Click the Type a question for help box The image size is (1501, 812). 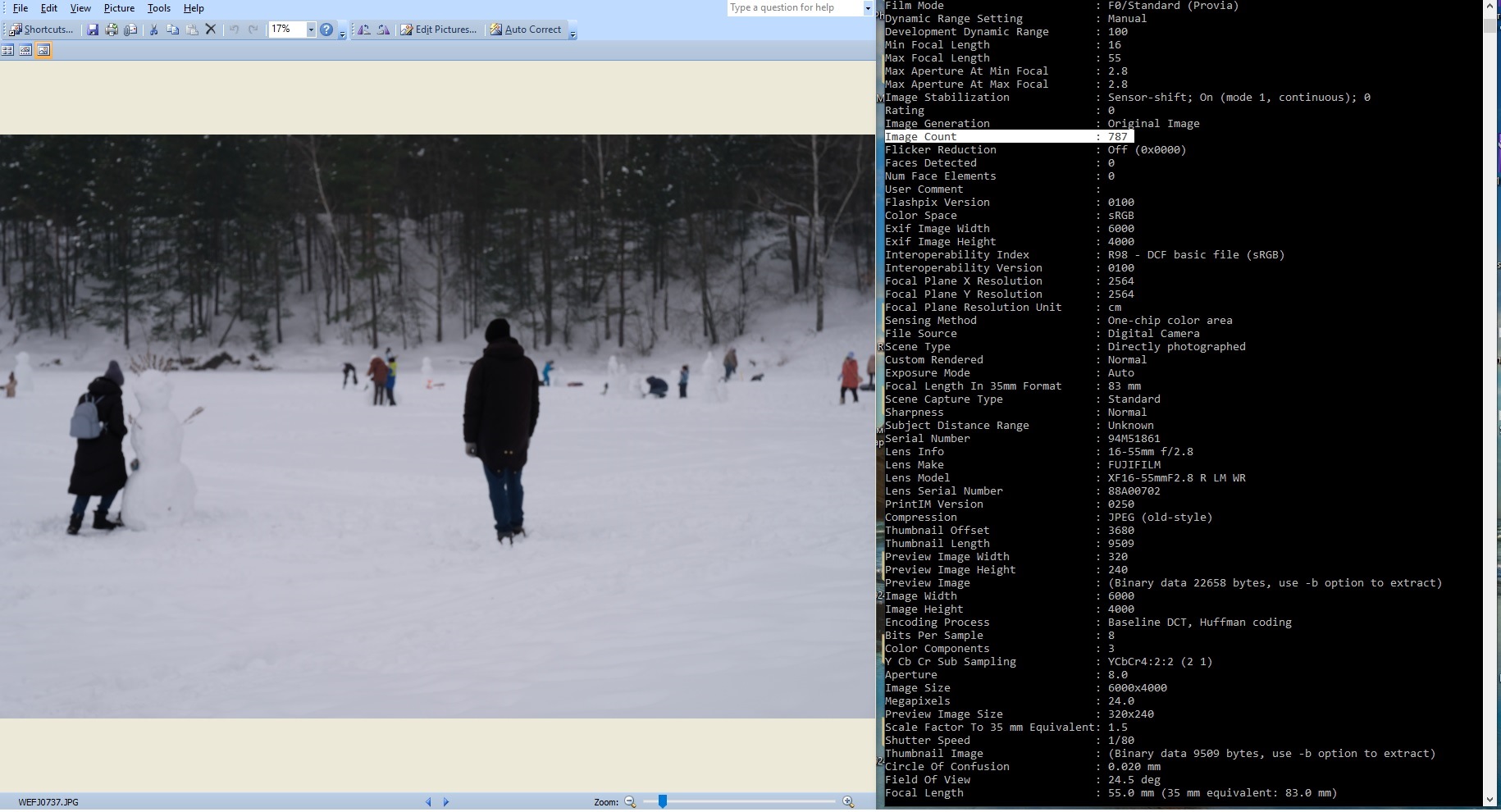tap(795, 7)
